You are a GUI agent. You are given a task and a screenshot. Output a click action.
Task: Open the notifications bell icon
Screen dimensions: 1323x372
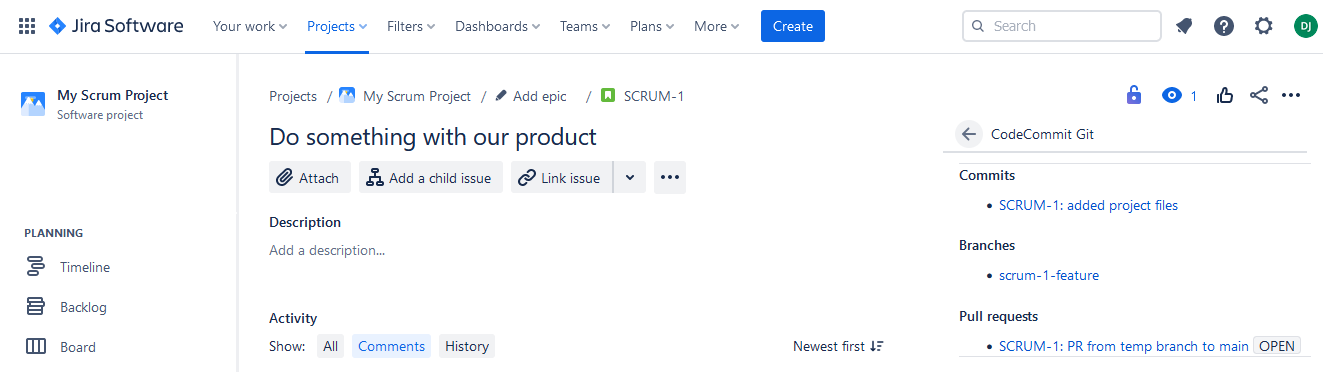click(1184, 26)
